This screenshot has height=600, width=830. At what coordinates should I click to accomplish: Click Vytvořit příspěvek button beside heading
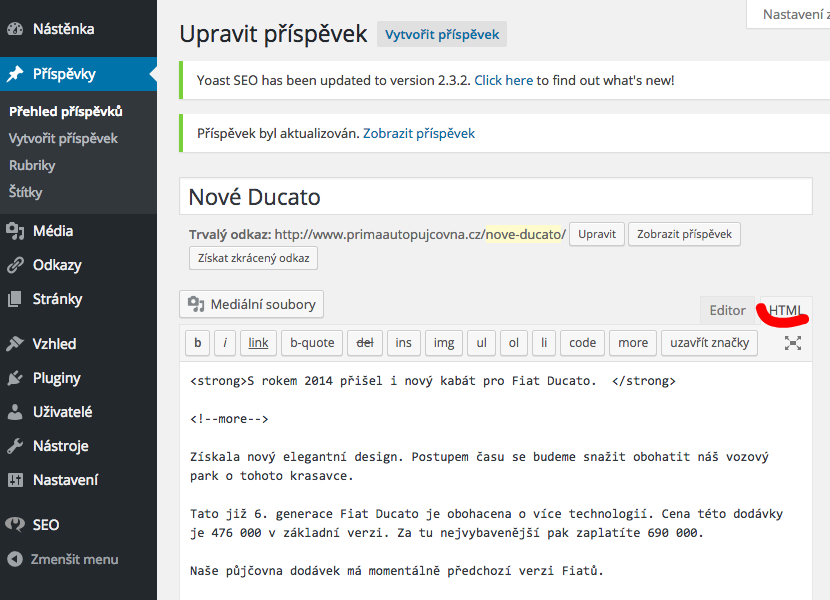[442, 34]
